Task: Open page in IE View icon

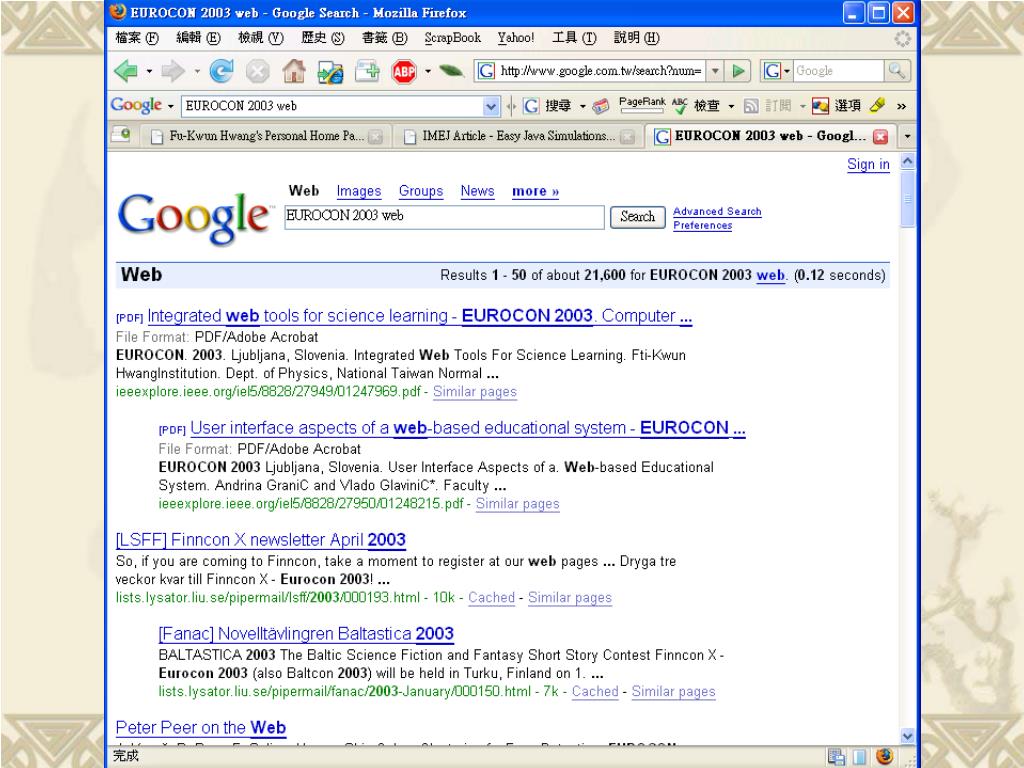Action: coord(330,71)
